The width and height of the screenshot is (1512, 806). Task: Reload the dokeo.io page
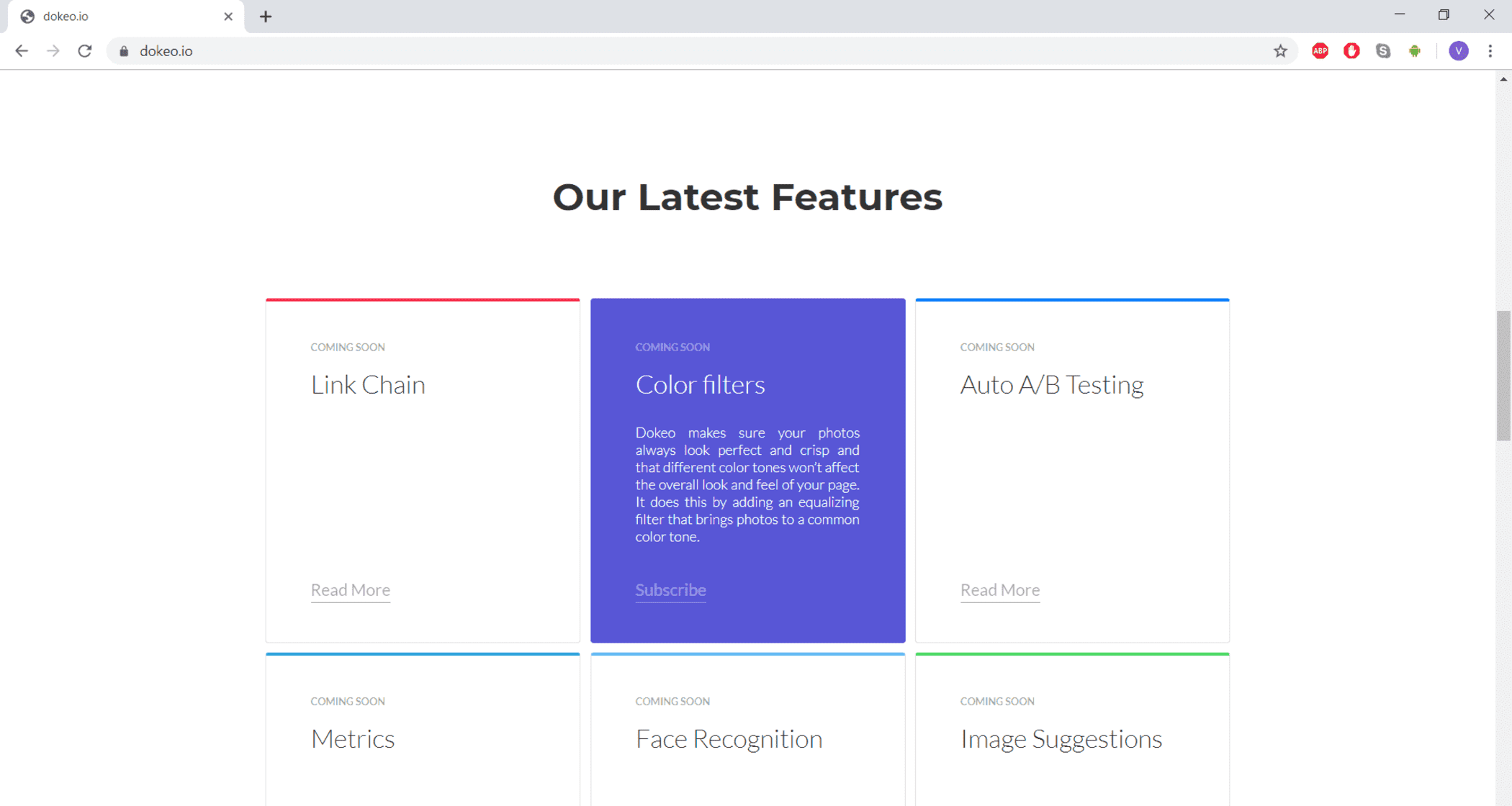[x=85, y=51]
